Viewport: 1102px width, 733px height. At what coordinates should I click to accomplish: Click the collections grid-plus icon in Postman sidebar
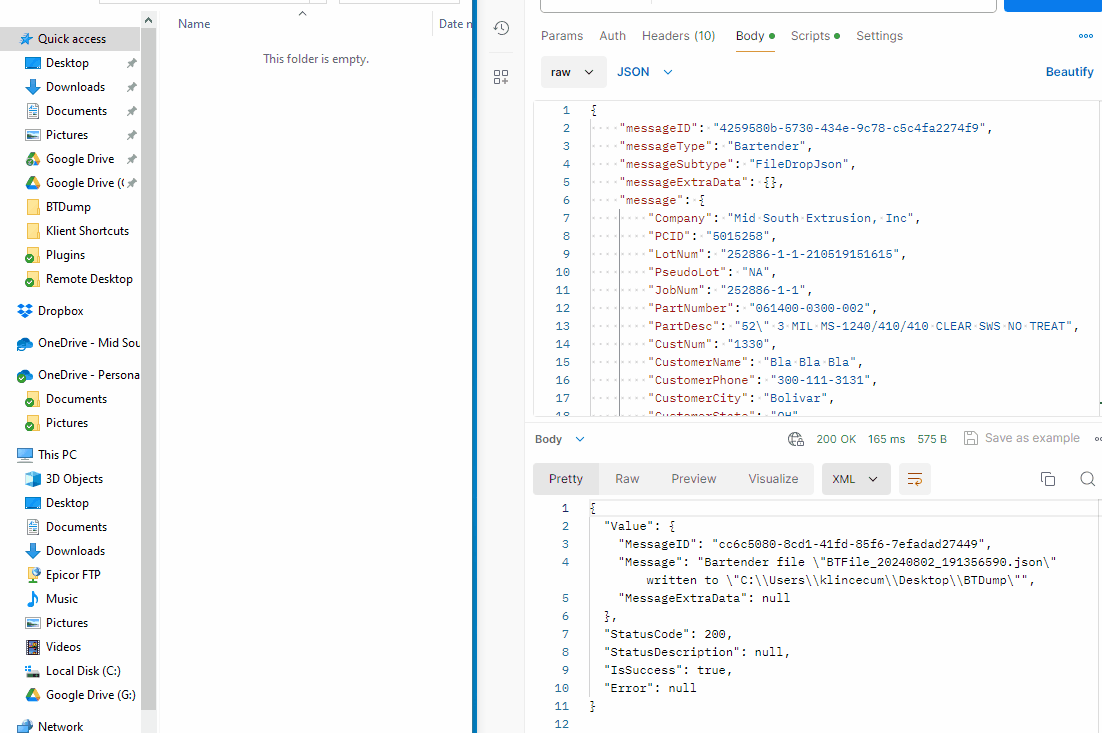(501, 77)
